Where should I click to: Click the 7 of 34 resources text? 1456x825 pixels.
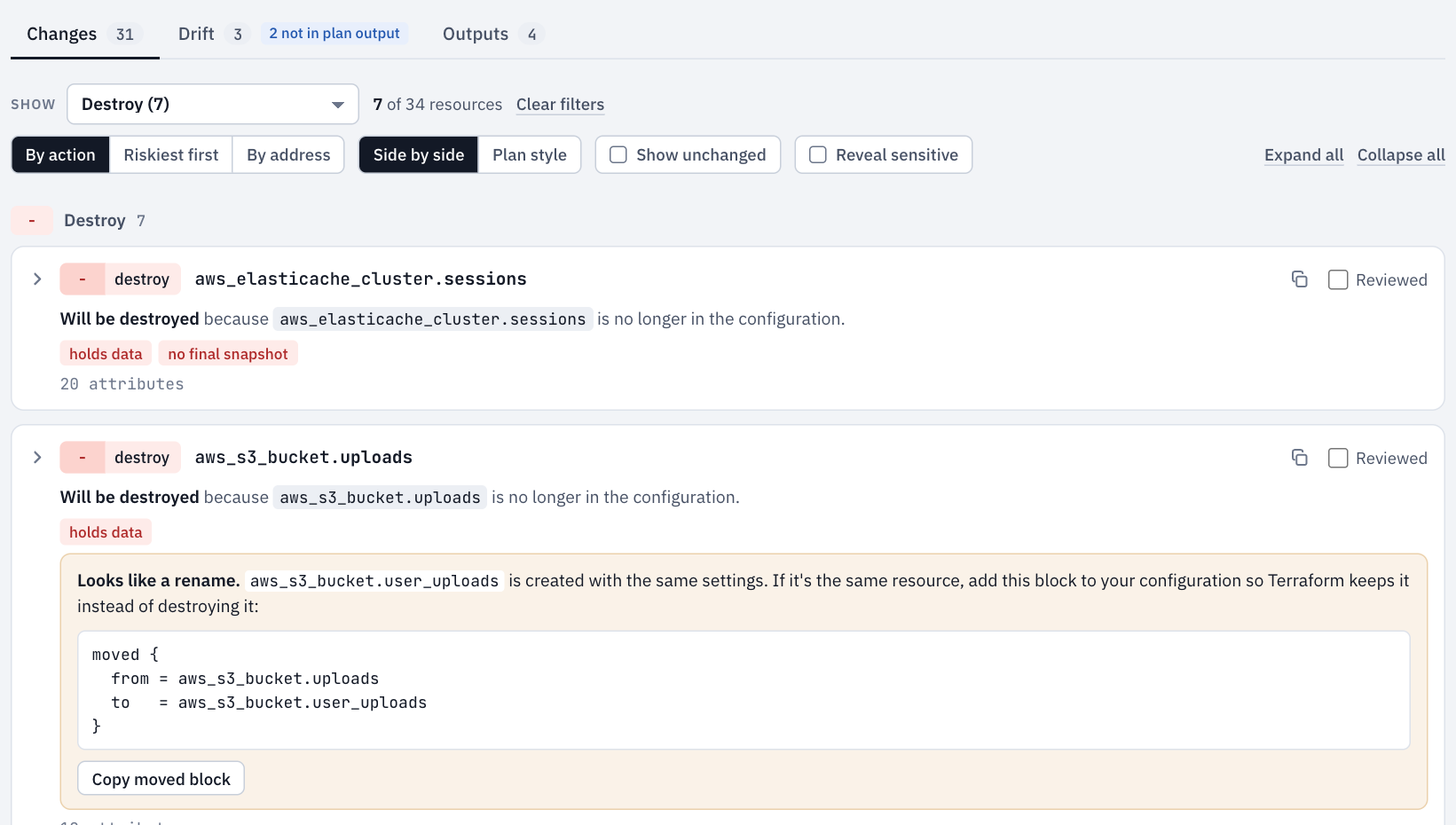pos(437,105)
